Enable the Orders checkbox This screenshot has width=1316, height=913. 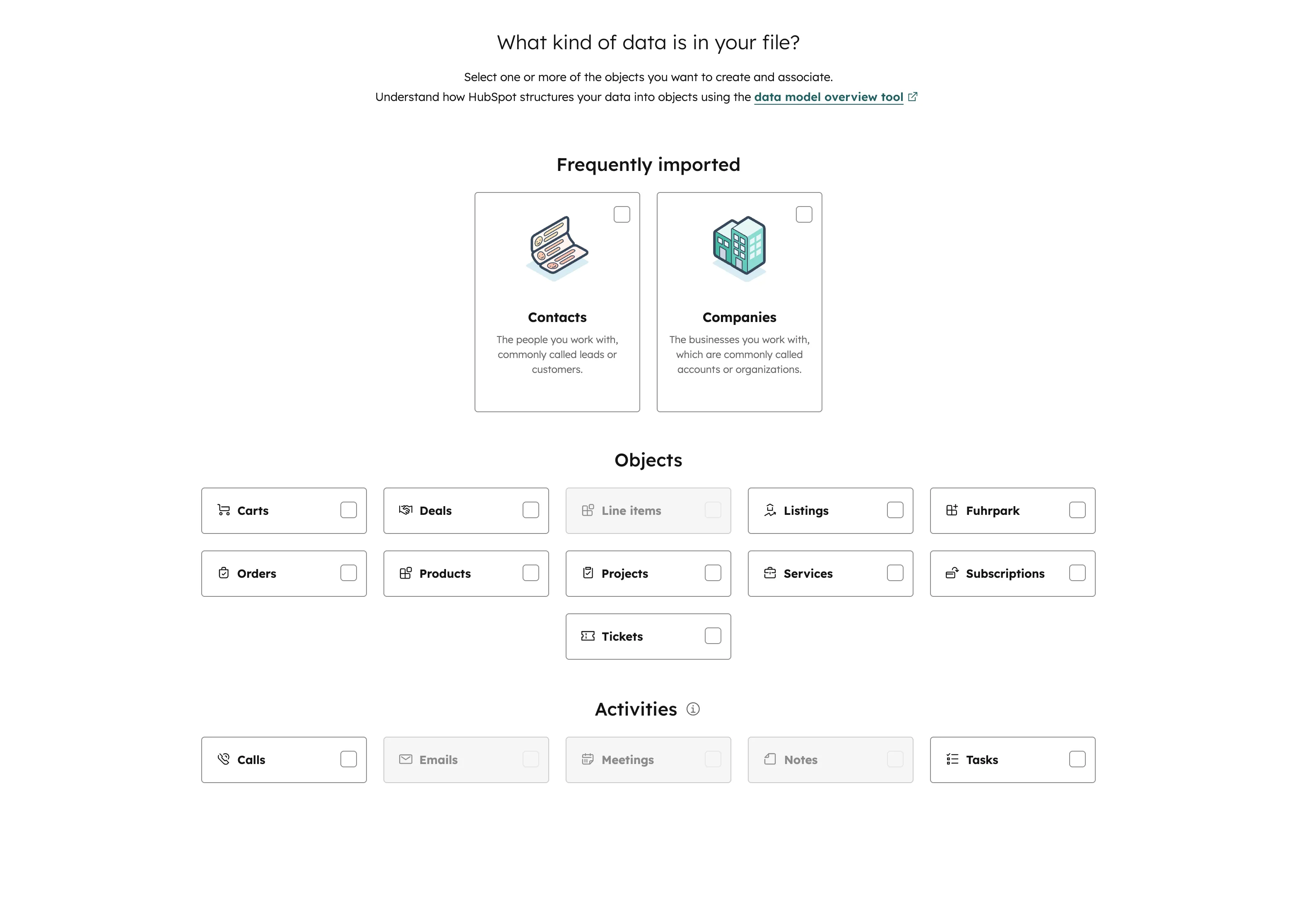349,573
